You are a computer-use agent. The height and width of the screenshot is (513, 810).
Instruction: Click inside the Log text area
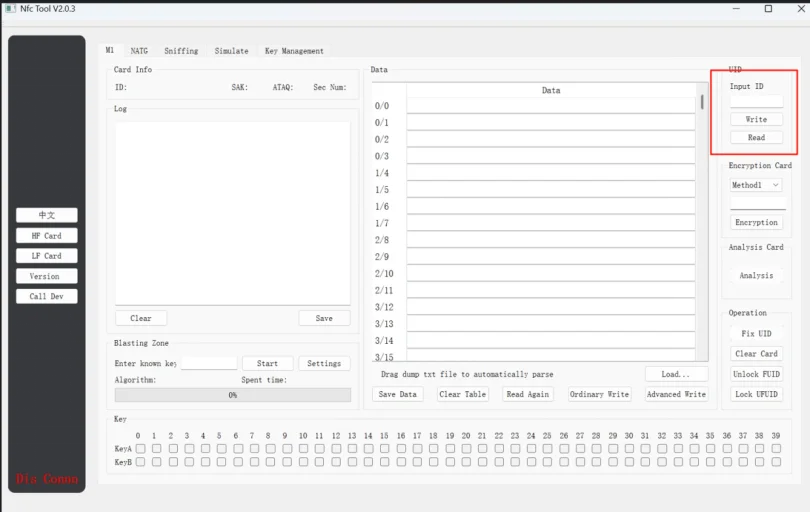click(x=232, y=213)
